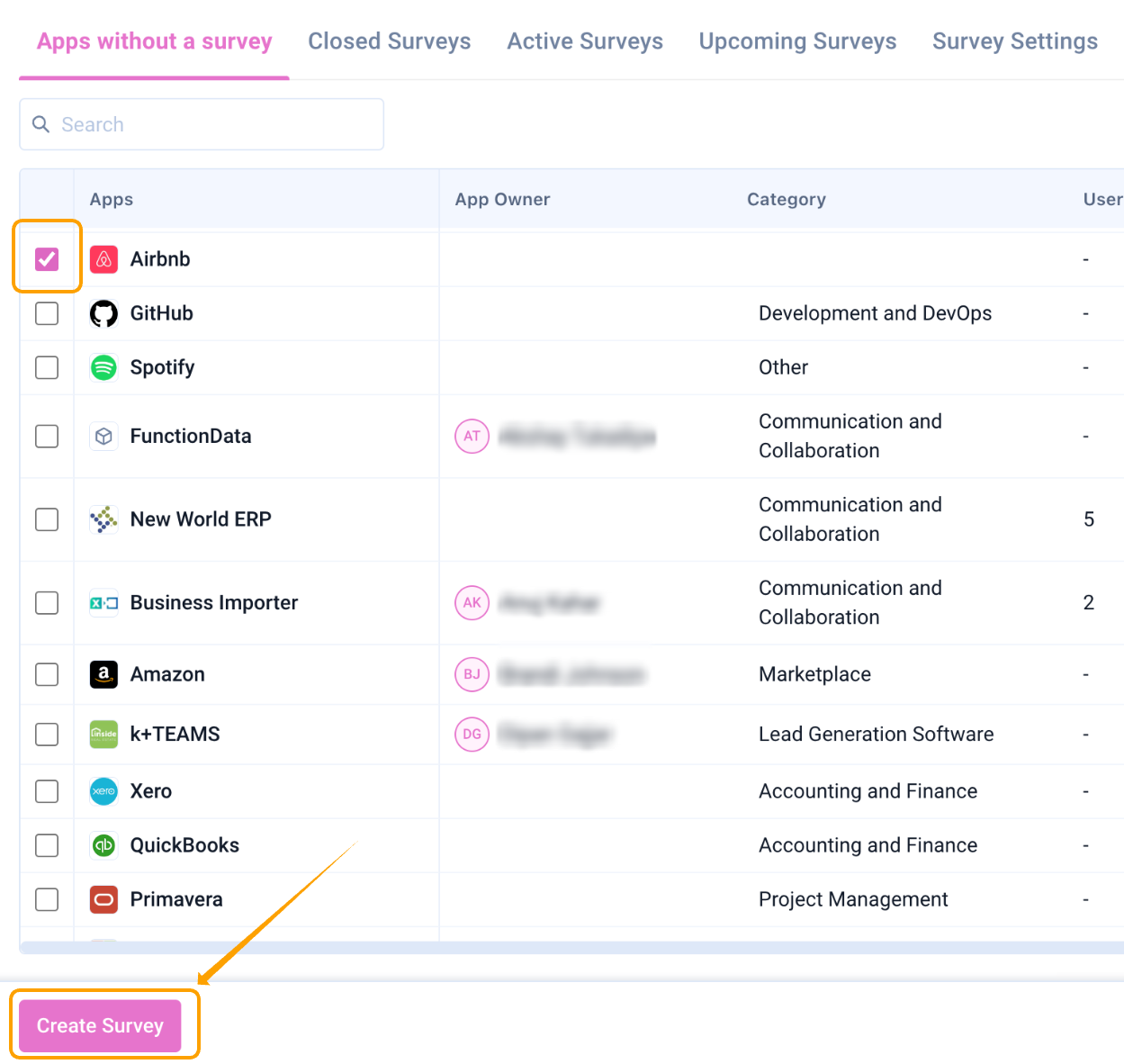Screen dimensions: 1124x1064
Task: Check the GitHub row checkbox
Action: (x=47, y=313)
